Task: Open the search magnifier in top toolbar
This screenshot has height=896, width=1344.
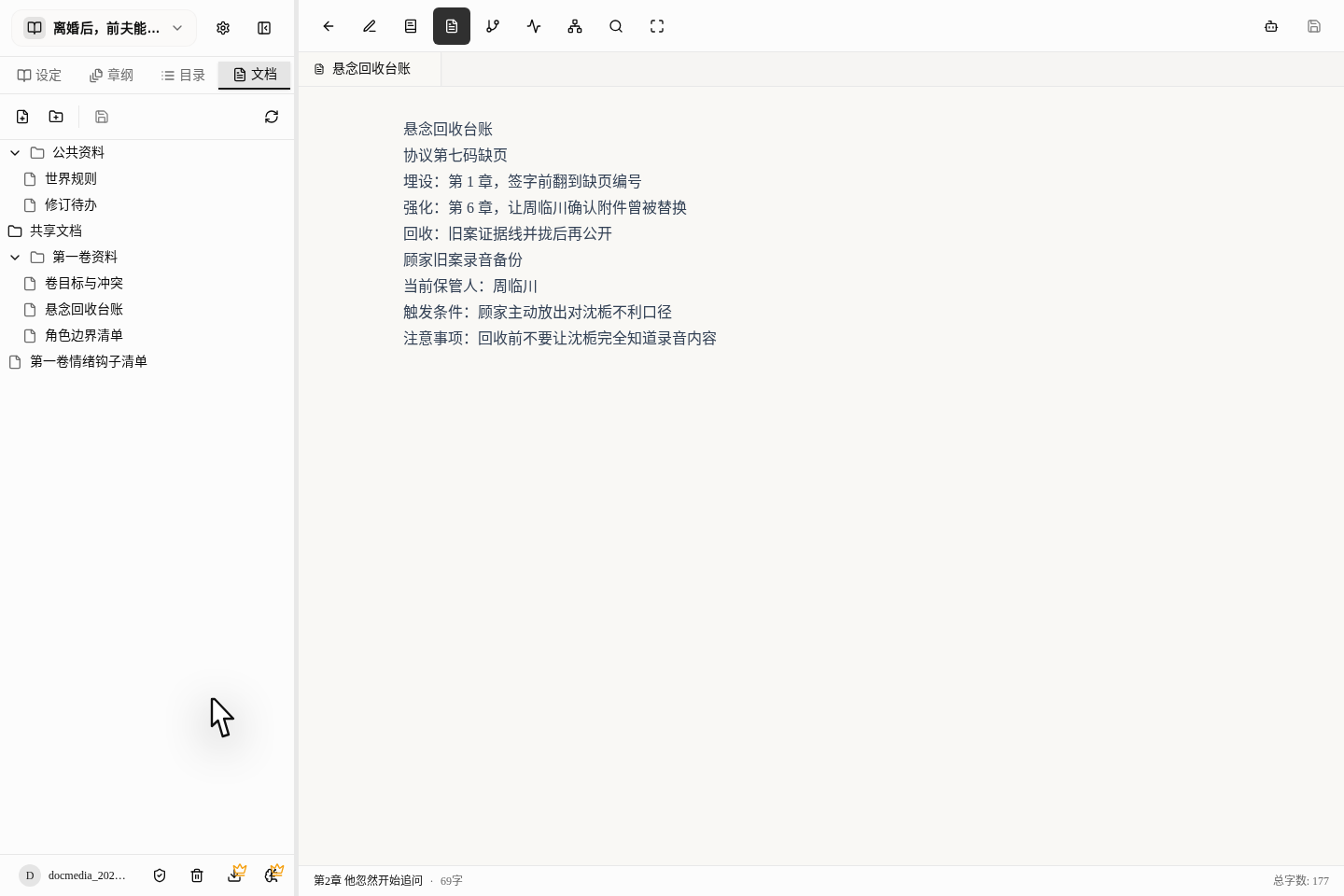Action: (x=616, y=26)
